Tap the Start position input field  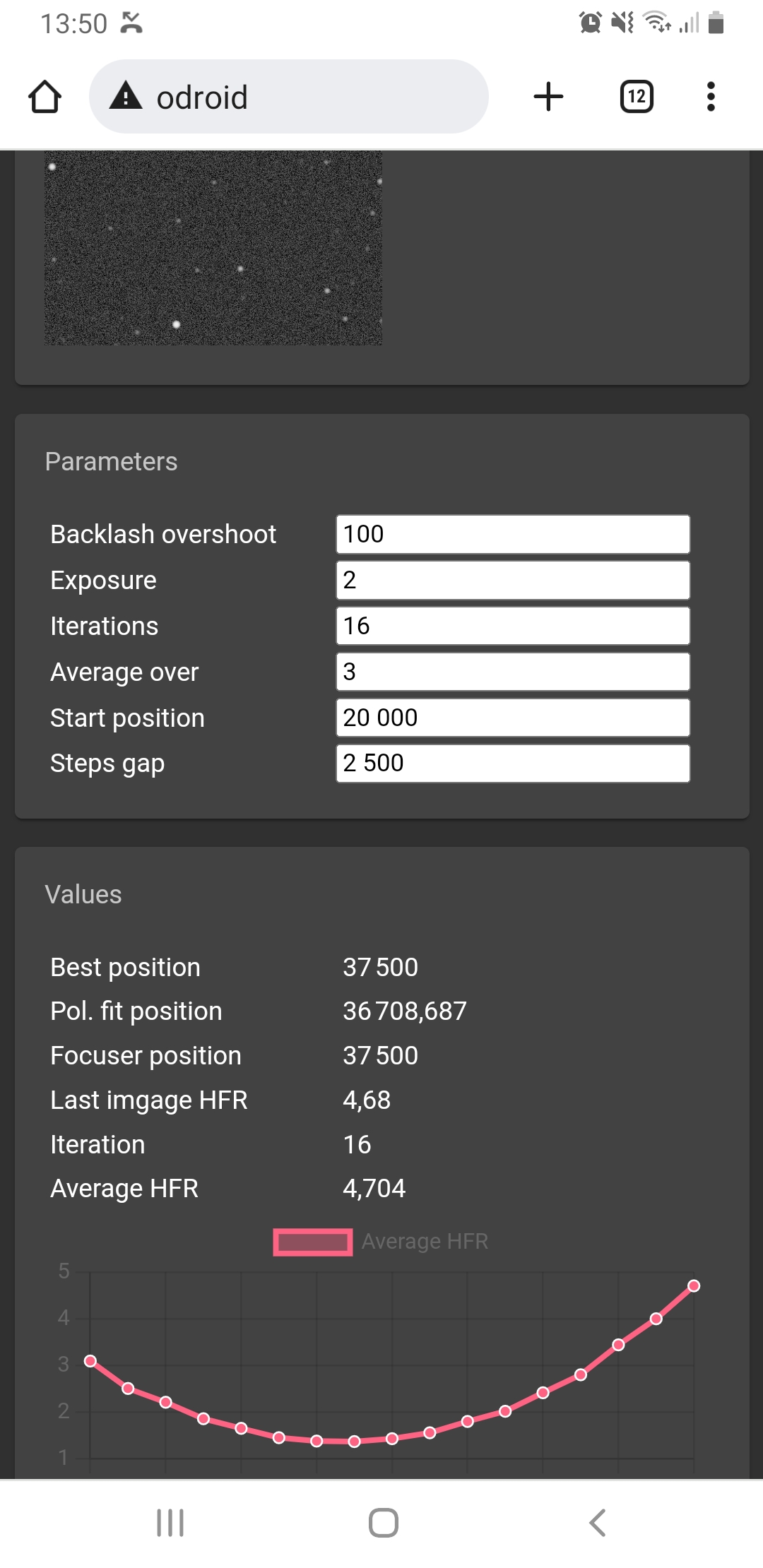pyautogui.click(x=512, y=718)
